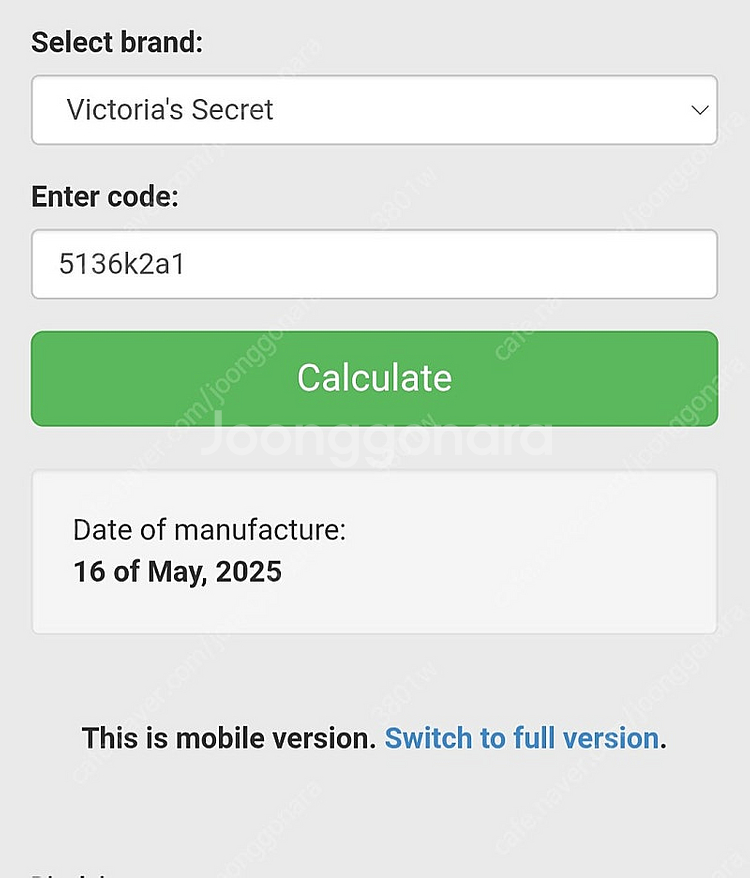Focus the code field containing 5136k2a1
This screenshot has width=750, height=878.
pos(374,264)
